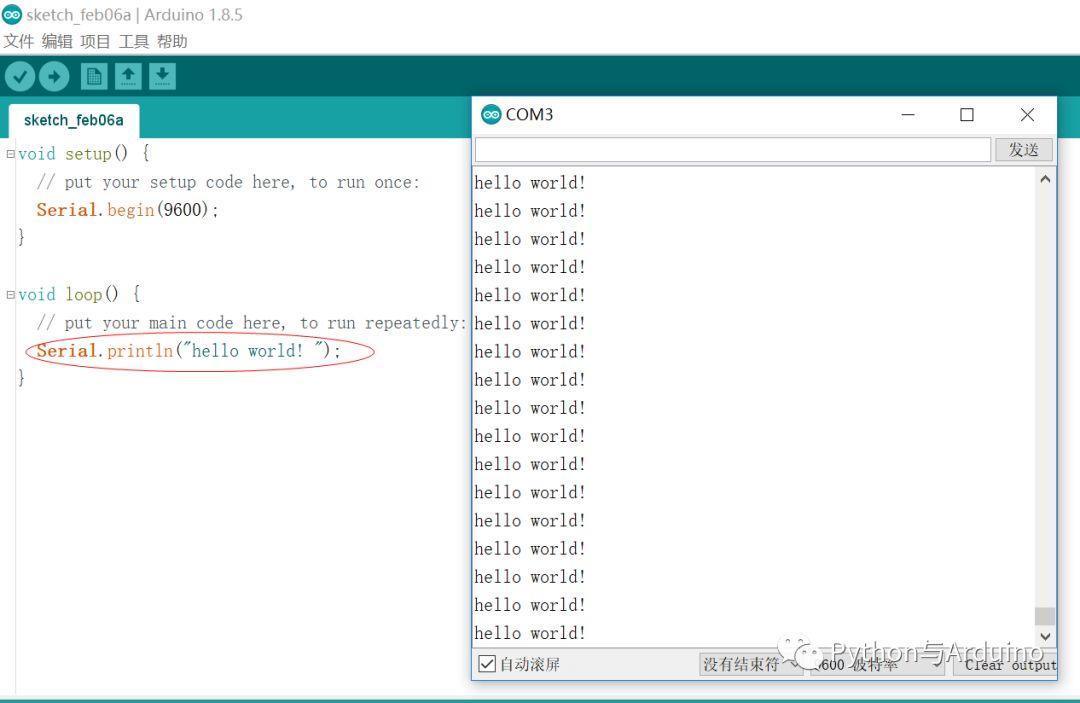Collapse the void loop() code block

(x=10, y=295)
